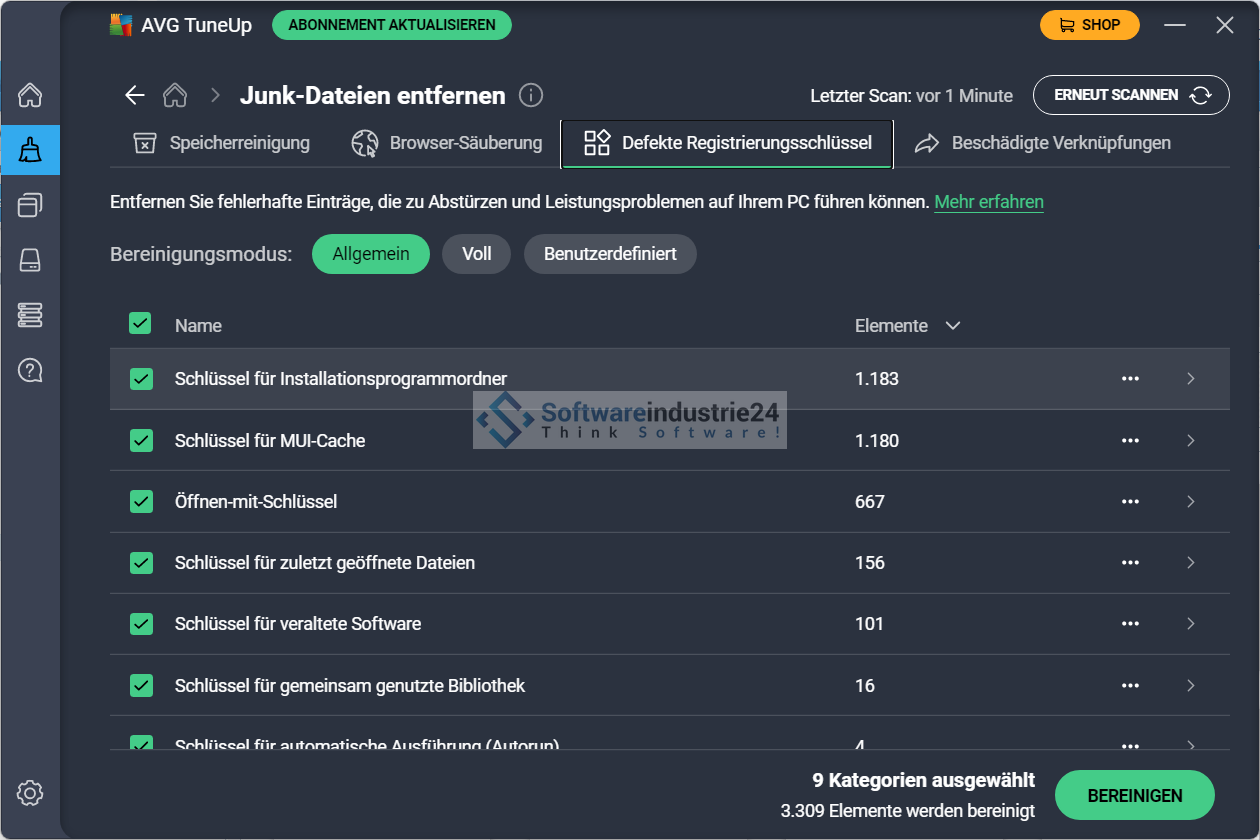The height and width of the screenshot is (840, 1260).
Task: Expand the Öffnen-mit-Schlüssel row chevron
Action: pyautogui.click(x=1190, y=502)
